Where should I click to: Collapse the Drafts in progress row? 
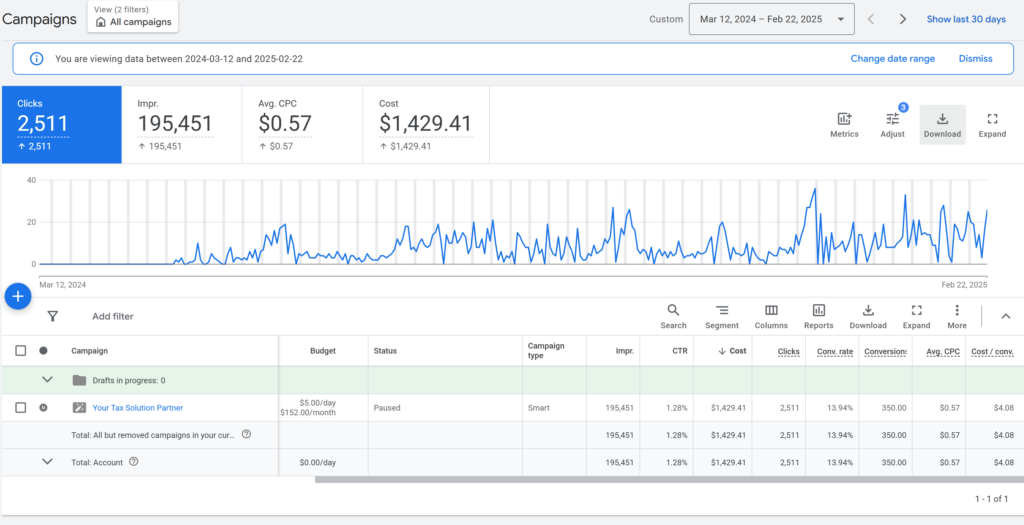pos(46,380)
